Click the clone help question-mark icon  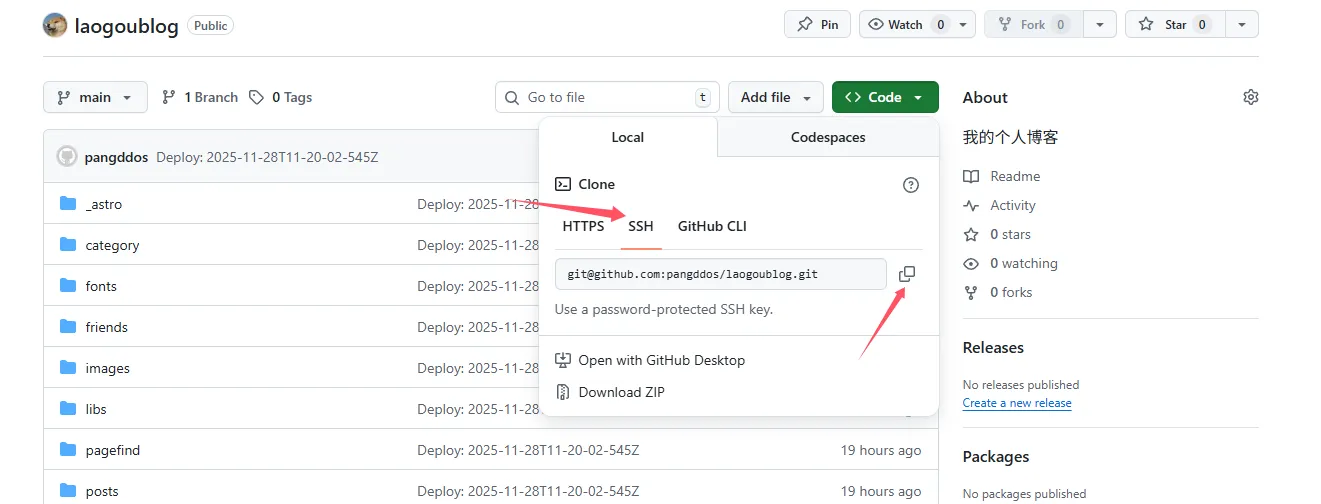pyautogui.click(x=910, y=185)
